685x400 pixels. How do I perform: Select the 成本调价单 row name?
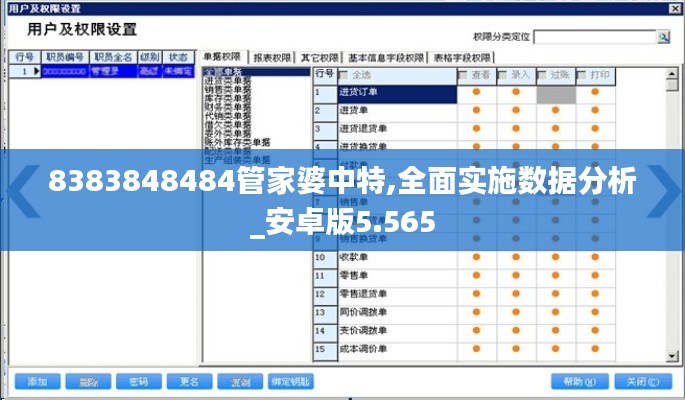click(x=363, y=349)
